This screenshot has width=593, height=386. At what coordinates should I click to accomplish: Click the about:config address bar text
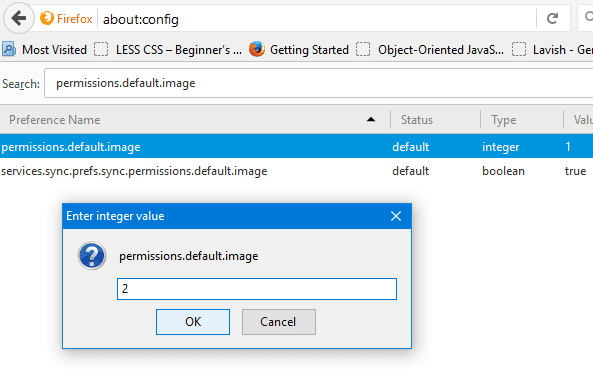pos(141,19)
